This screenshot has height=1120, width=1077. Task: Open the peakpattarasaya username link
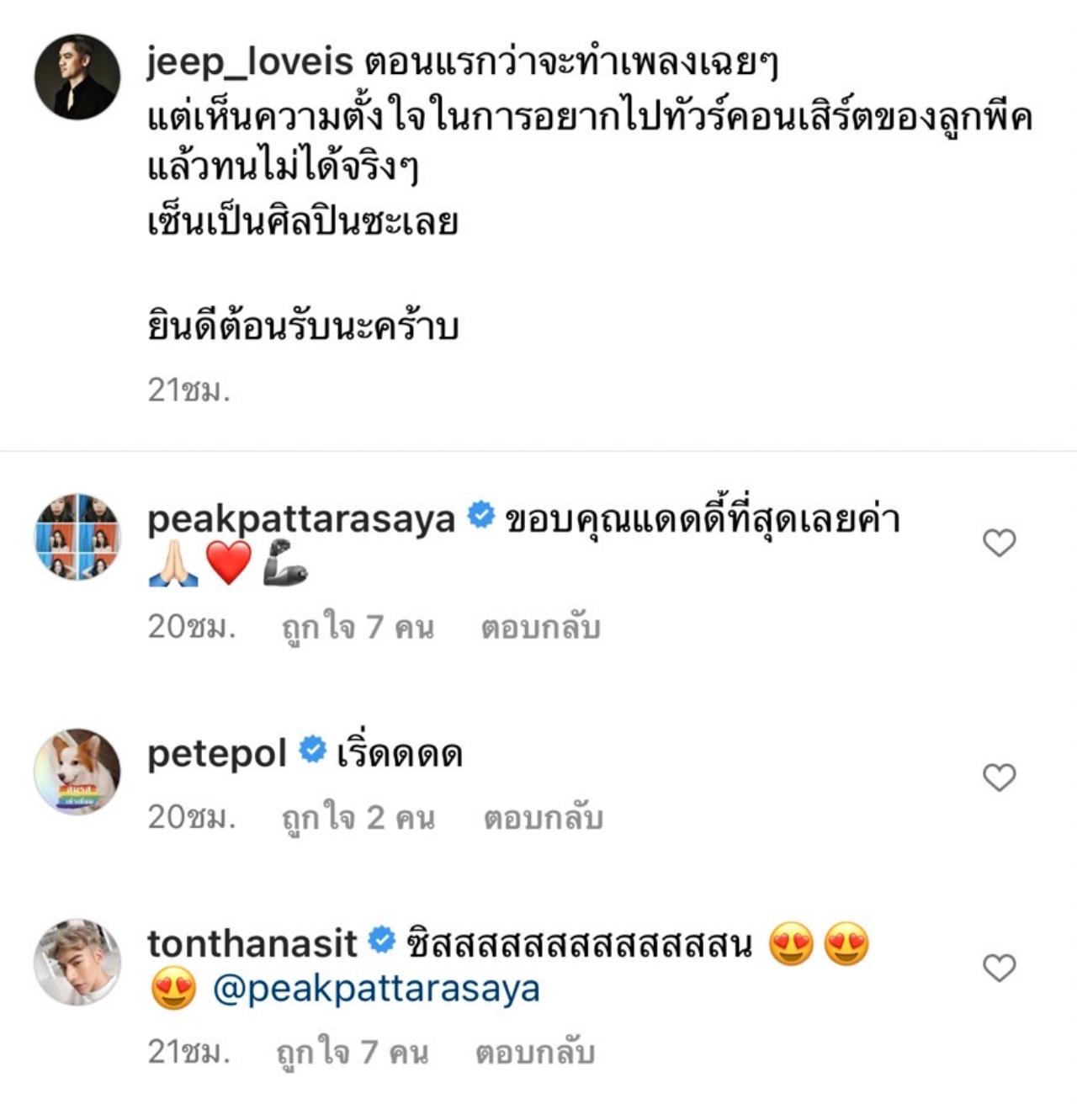(300, 519)
